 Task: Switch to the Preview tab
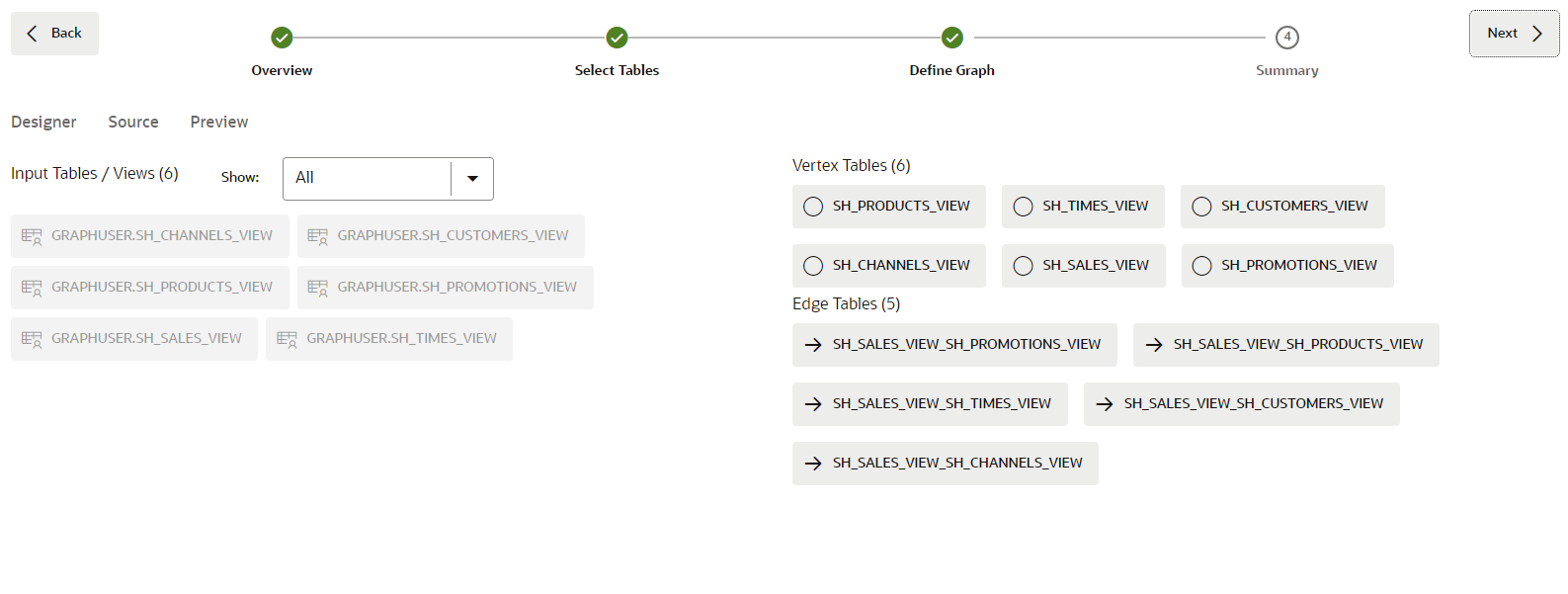point(219,122)
